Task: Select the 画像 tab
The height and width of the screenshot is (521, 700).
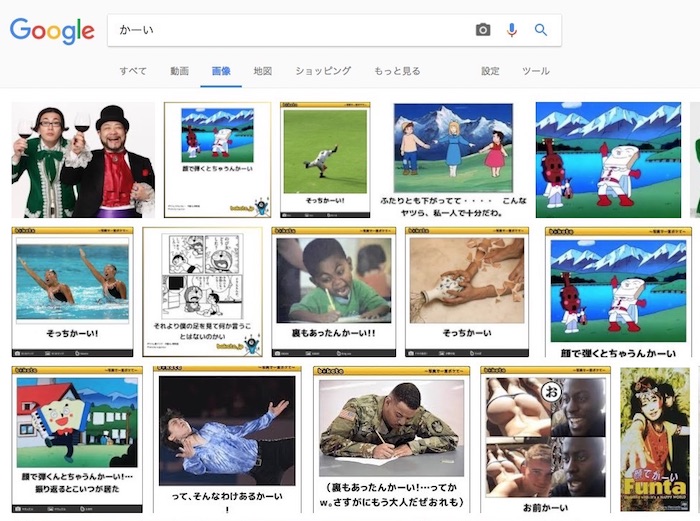Action: (221, 71)
